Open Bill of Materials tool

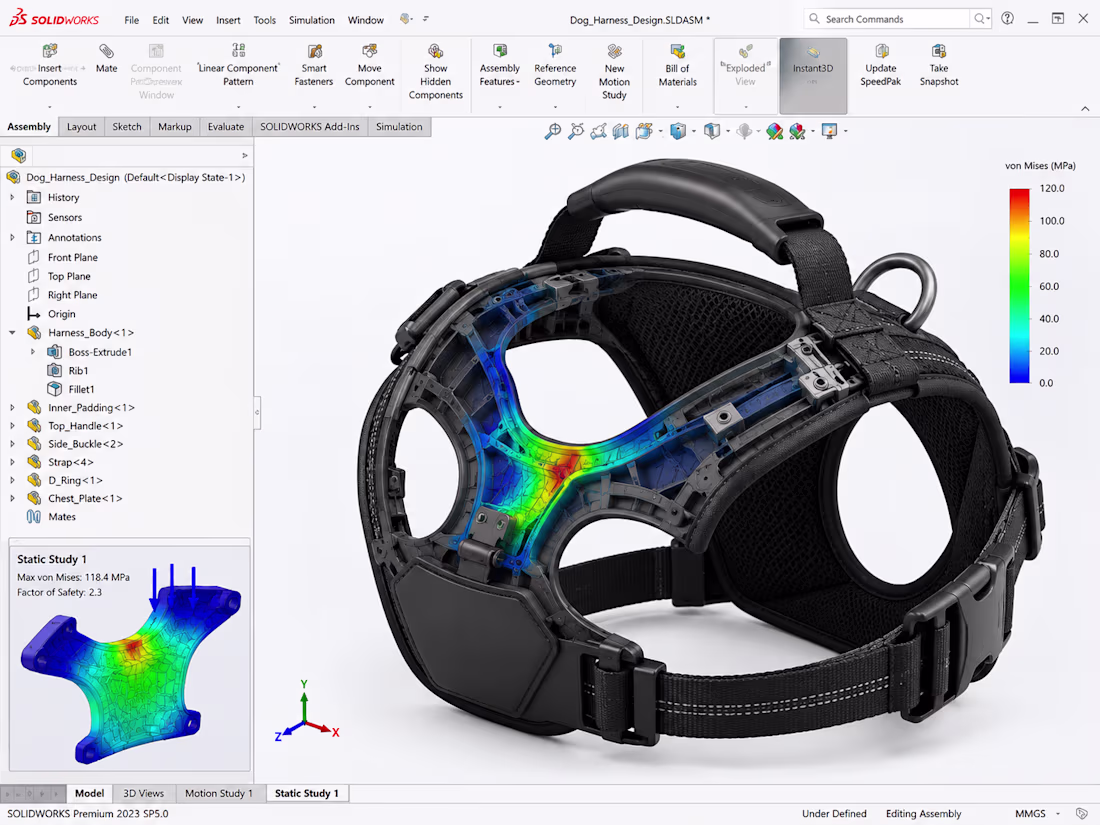coord(678,65)
